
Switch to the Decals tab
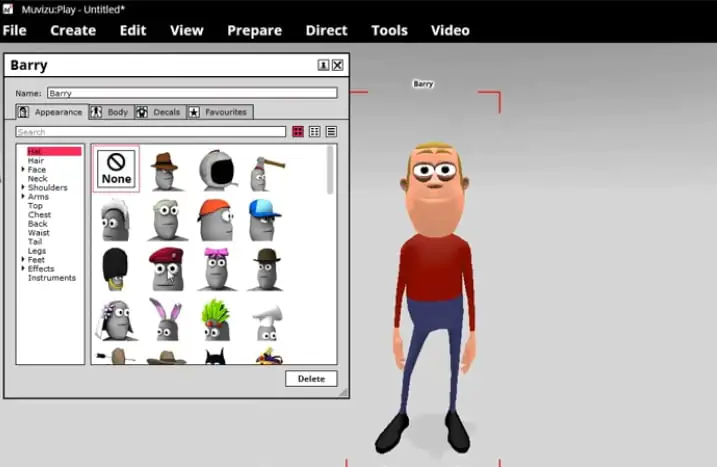(159, 112)
